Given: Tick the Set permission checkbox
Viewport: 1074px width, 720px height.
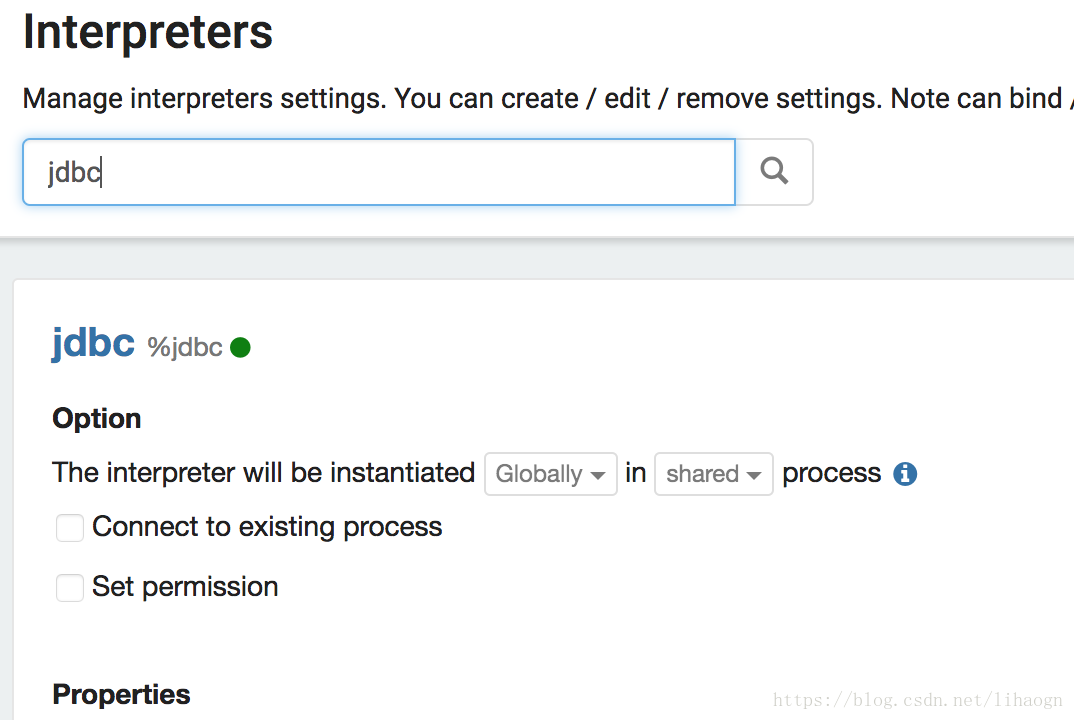Looking at the screenshot, I should (x=70, y=588).
